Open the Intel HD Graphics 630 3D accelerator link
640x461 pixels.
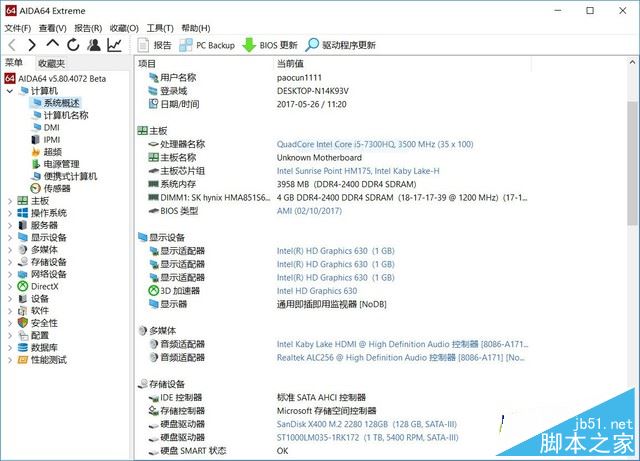tap(317, 291)
